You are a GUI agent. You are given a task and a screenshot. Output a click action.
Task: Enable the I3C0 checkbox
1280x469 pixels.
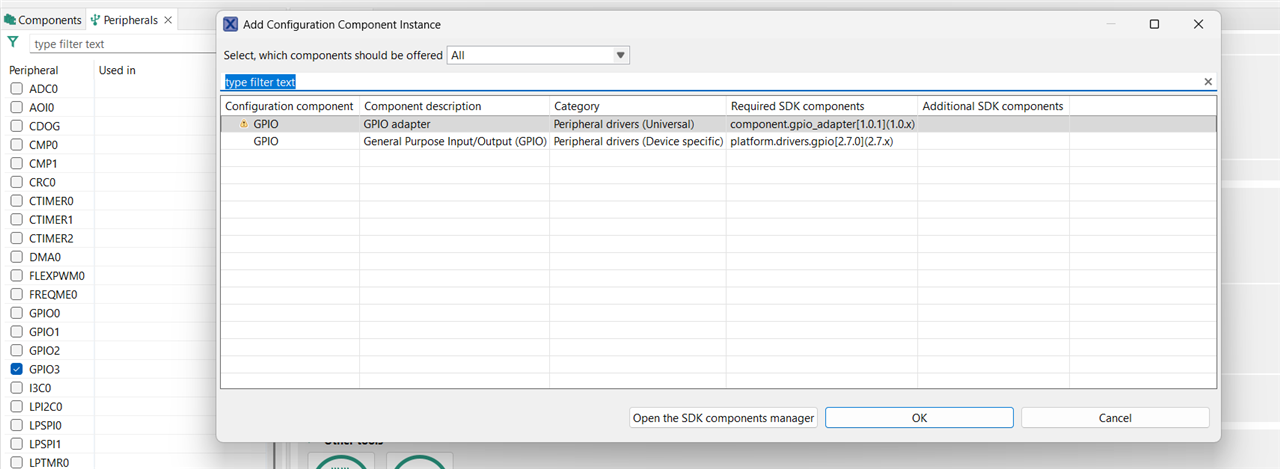(x=16, y=388)
